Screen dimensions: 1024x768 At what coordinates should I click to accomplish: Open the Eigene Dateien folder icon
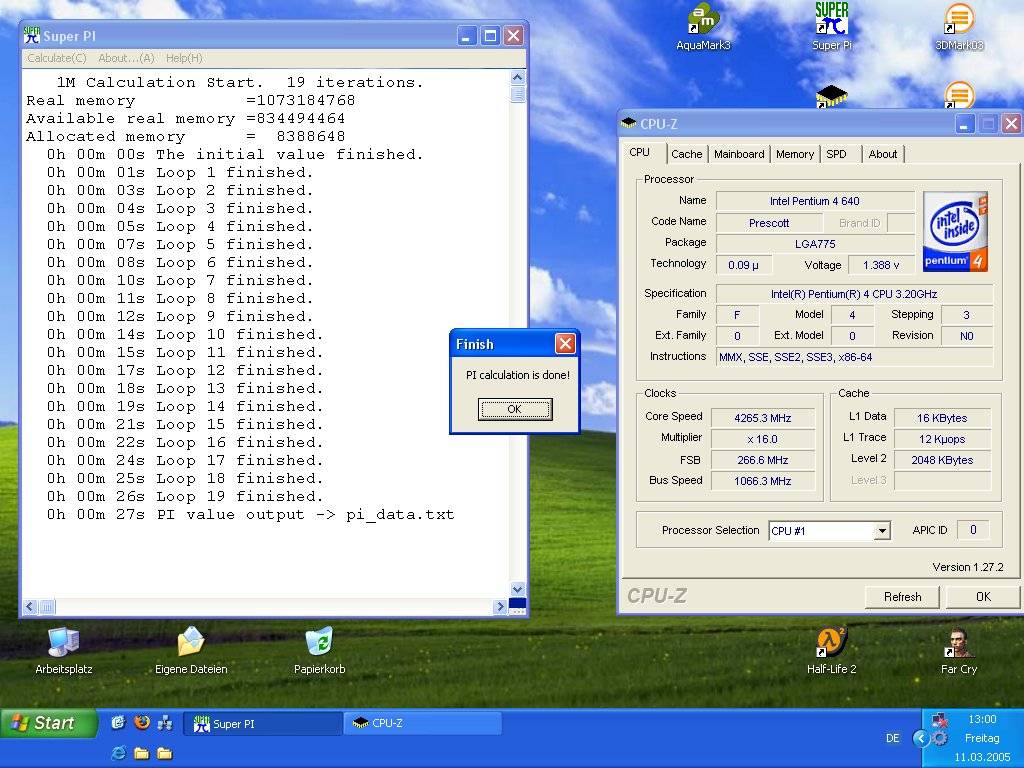[x=191, y=650]
